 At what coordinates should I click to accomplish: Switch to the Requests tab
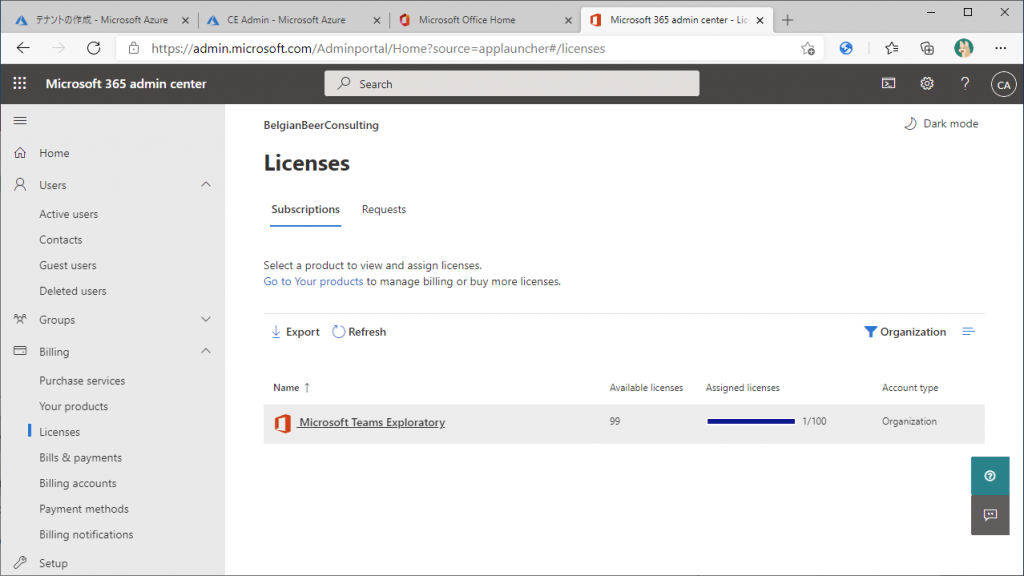coord(384,209)
